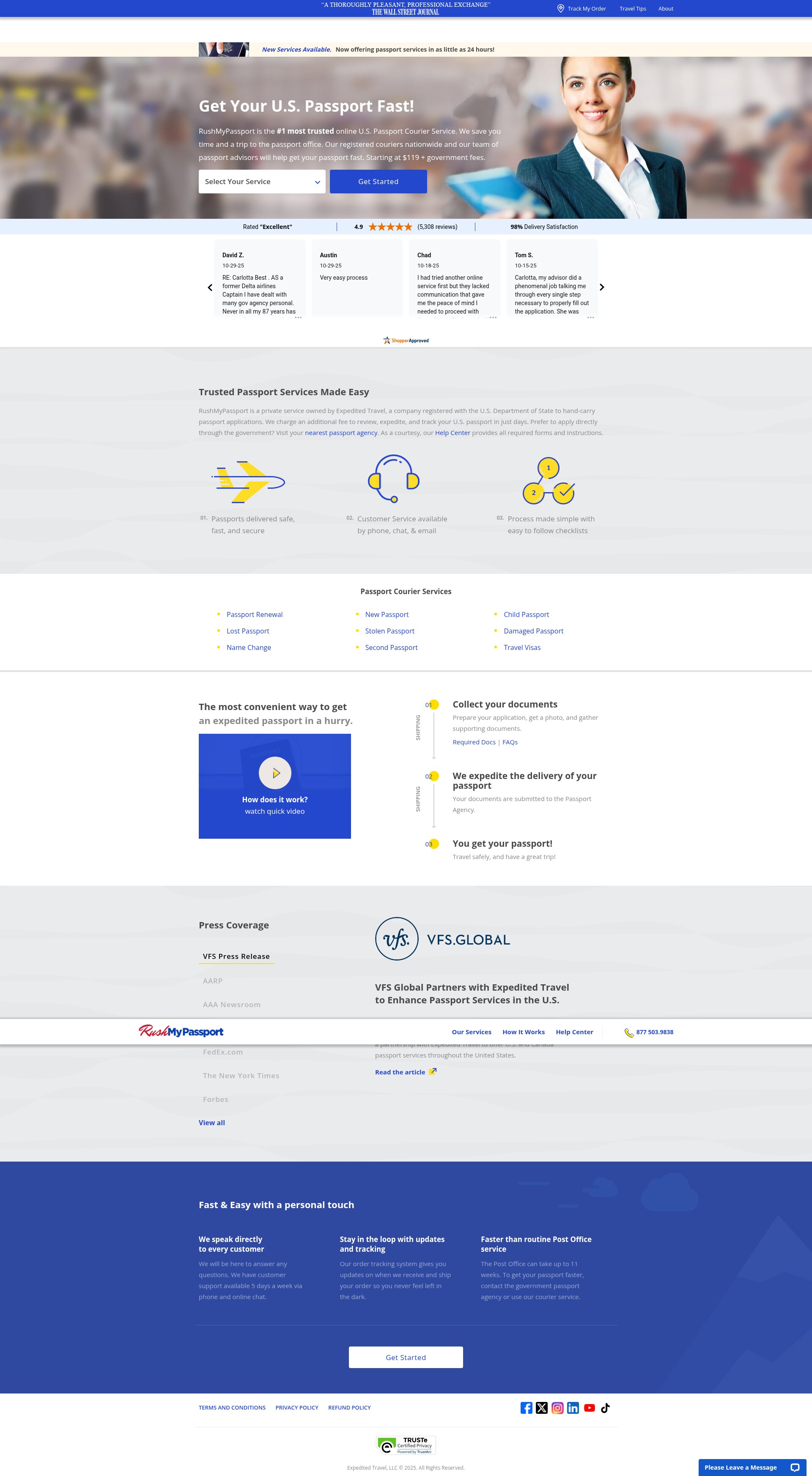Image resolution: width=812 pixels, height=1476 pixels.
Task: Click the orange star rating
Action: (x=390, y=227)
